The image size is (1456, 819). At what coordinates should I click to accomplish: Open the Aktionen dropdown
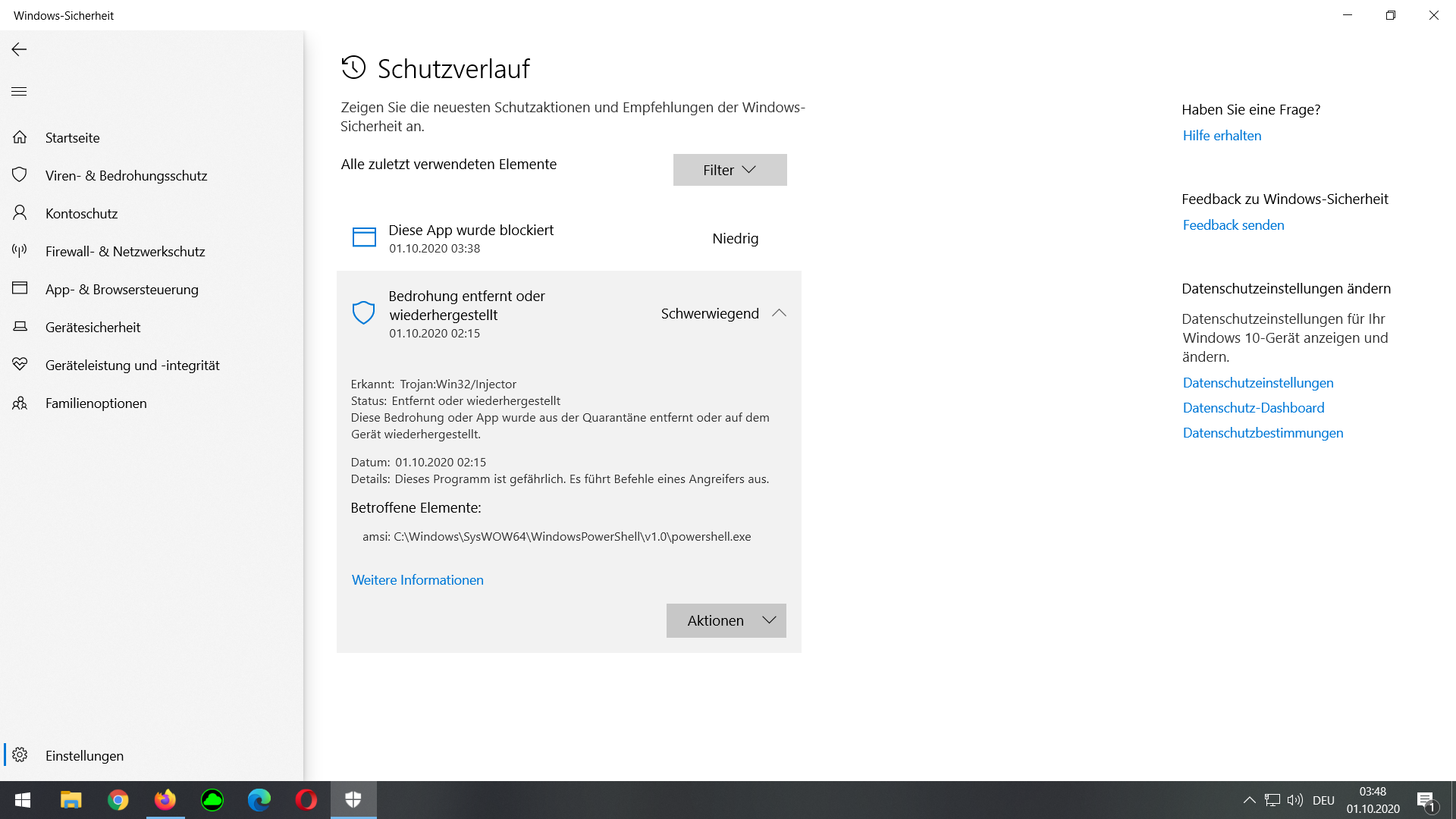[x=725, y=620]
